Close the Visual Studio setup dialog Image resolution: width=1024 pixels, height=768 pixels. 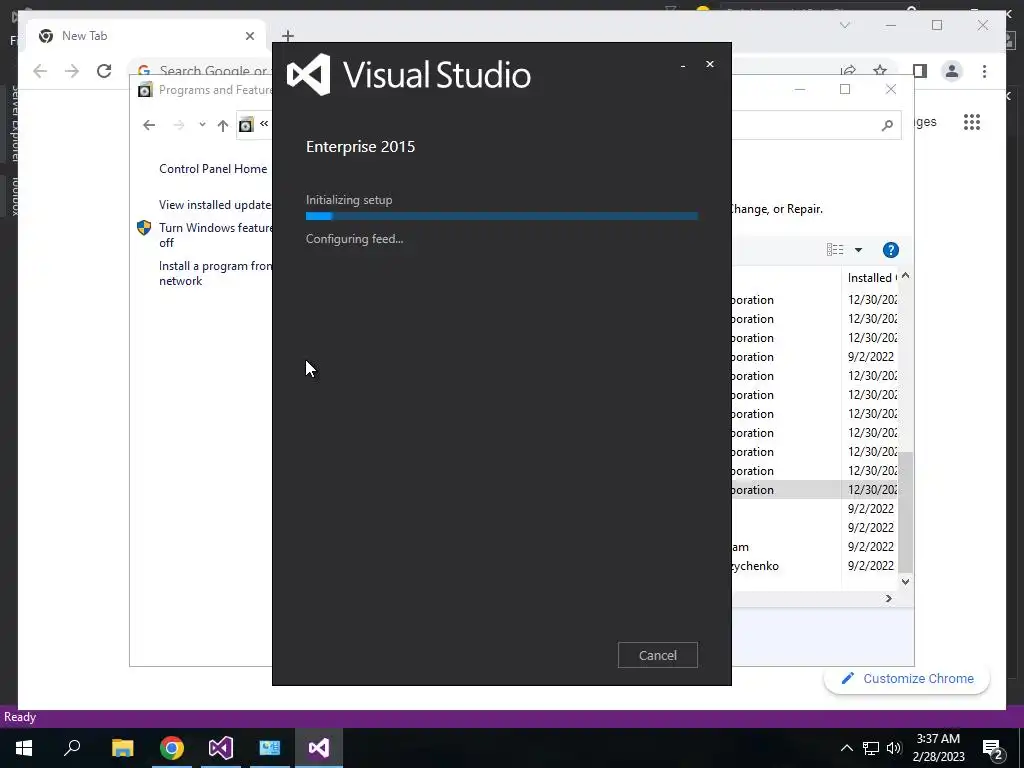(x=710, y=64)
